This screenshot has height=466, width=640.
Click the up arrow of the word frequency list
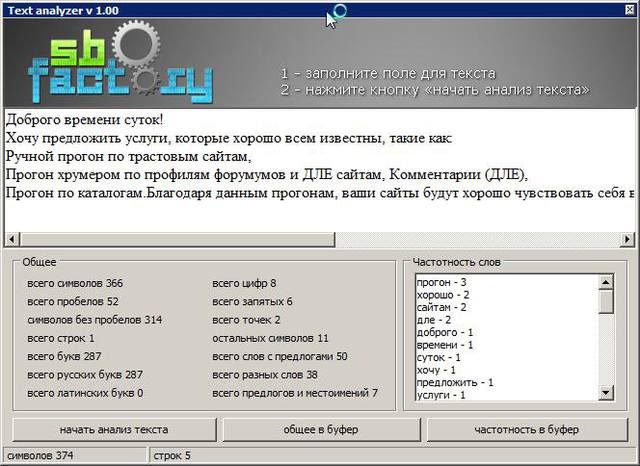point(606,283)
